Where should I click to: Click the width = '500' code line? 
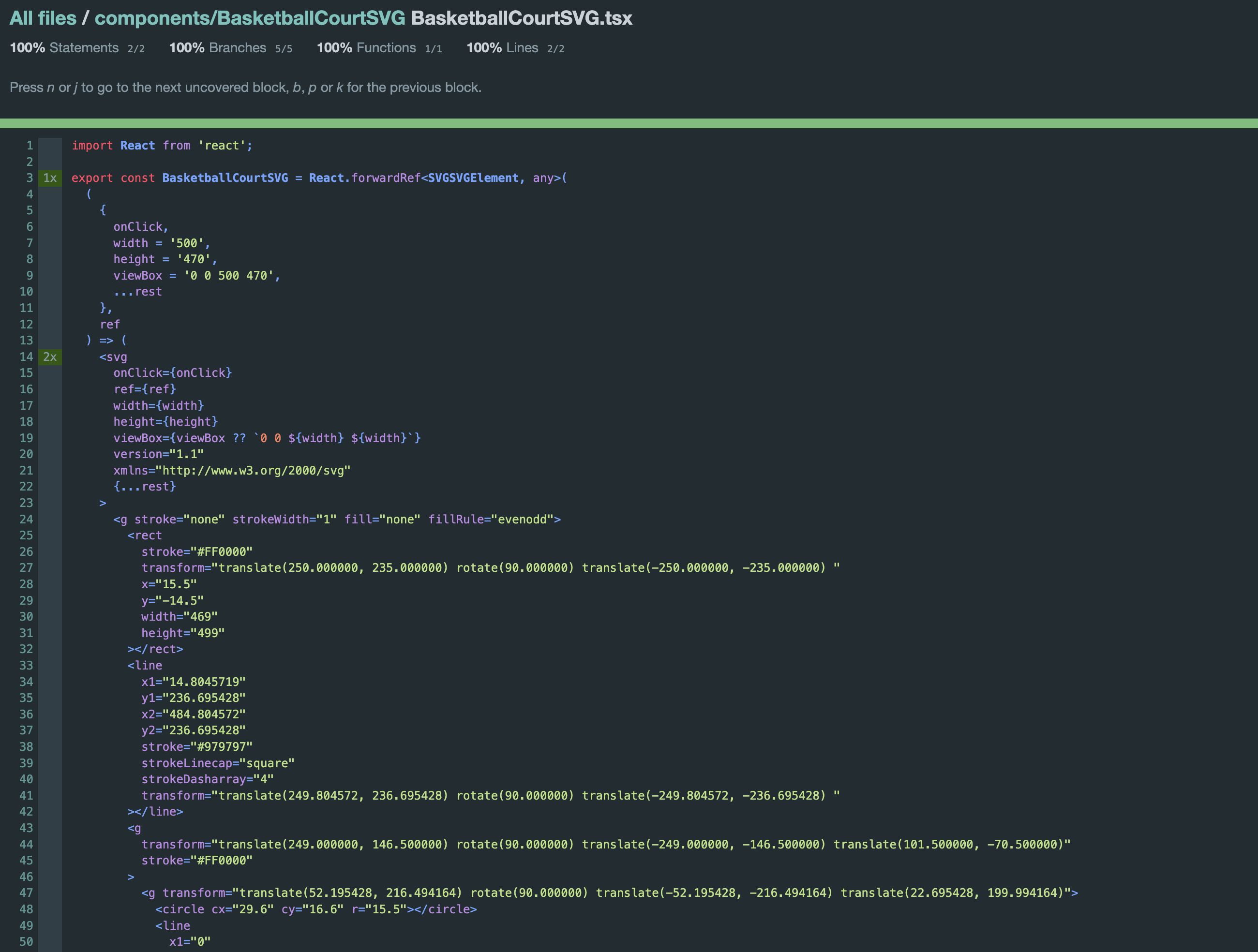click(162, 243)
